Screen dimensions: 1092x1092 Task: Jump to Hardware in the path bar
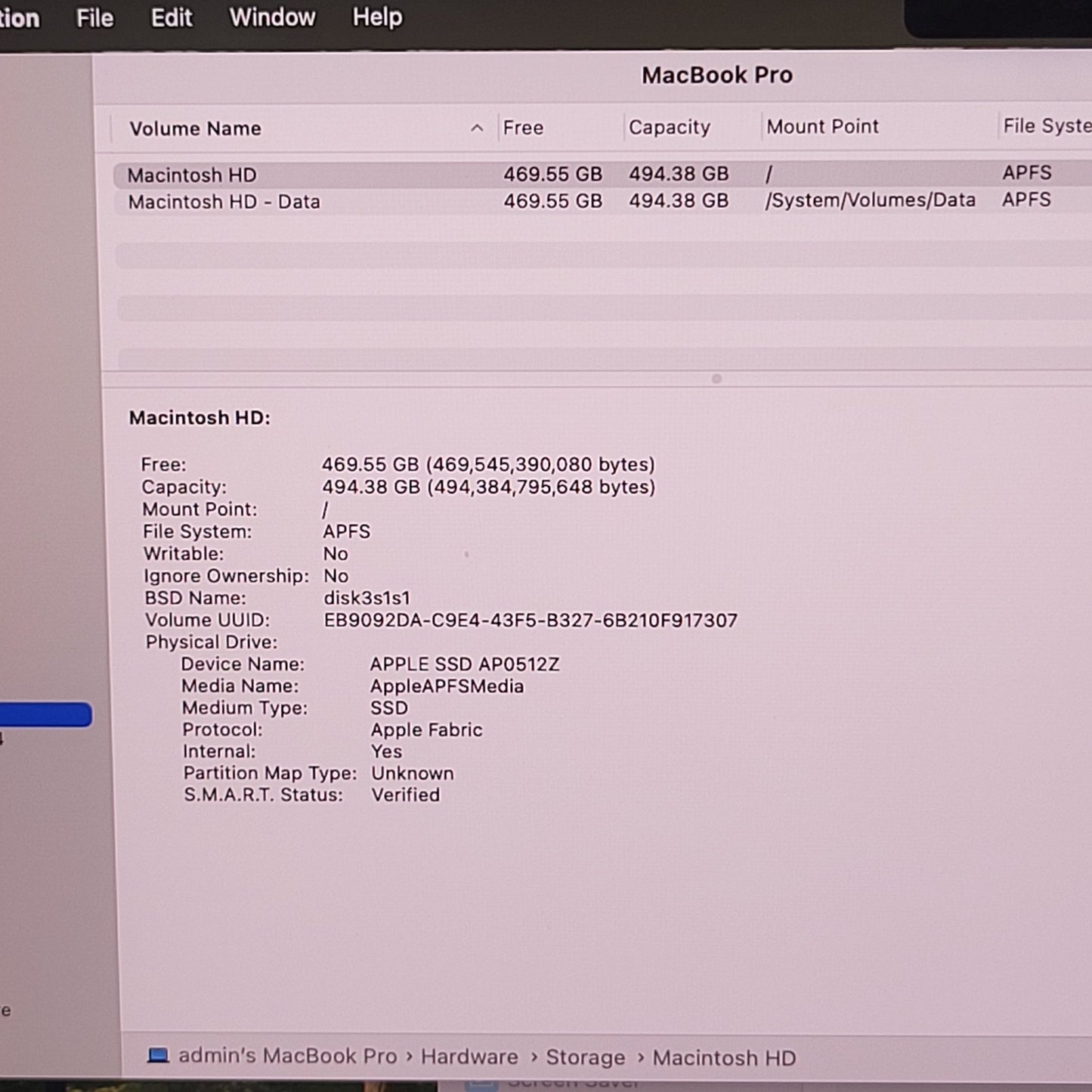tap(469, 1057)
